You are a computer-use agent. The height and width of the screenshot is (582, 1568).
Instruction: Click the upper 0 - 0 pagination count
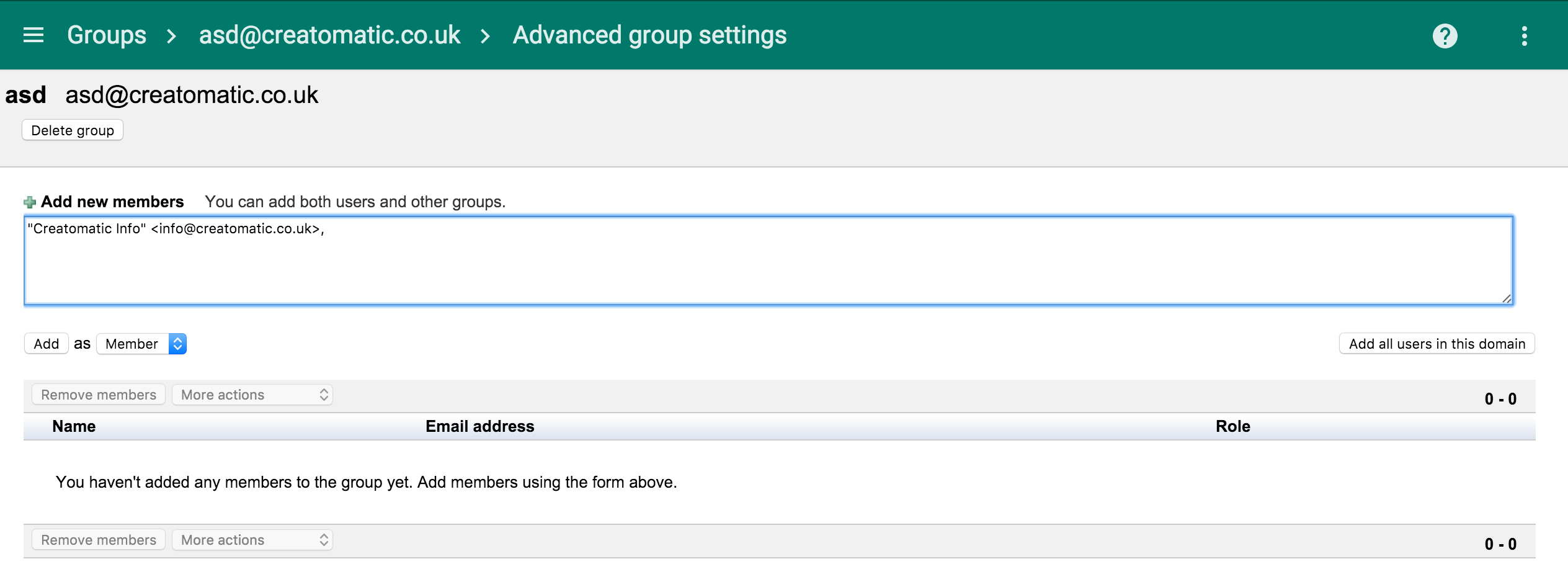(1500, 399)
